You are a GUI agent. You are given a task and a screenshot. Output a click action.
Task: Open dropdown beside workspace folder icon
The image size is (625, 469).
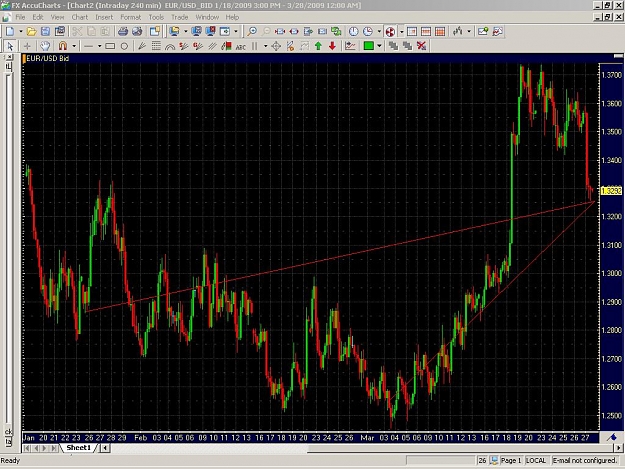click(185, 31)
